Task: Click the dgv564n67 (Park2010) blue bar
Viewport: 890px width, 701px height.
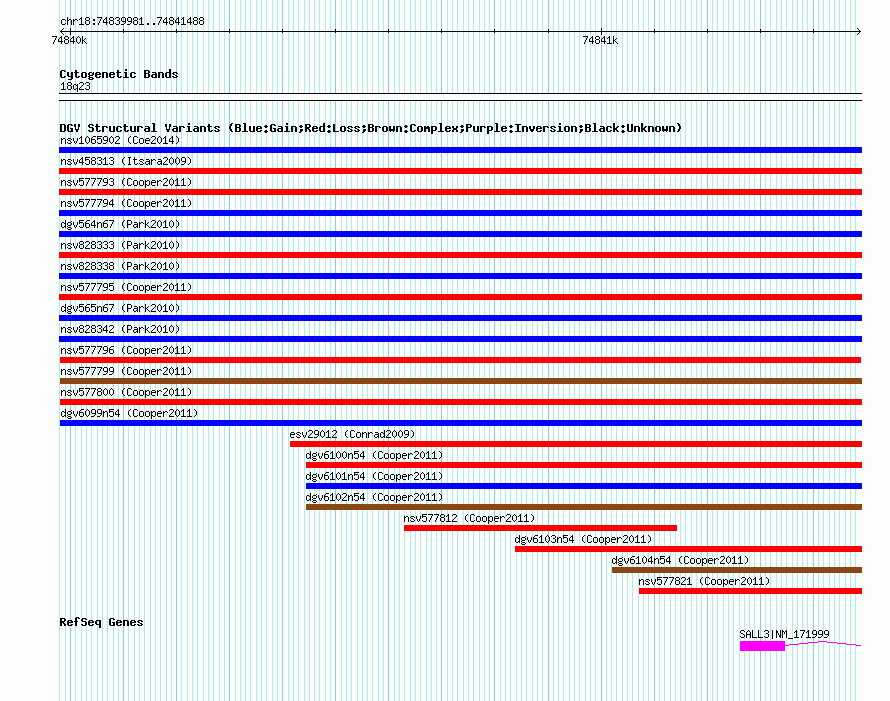Action: [460, 234]
